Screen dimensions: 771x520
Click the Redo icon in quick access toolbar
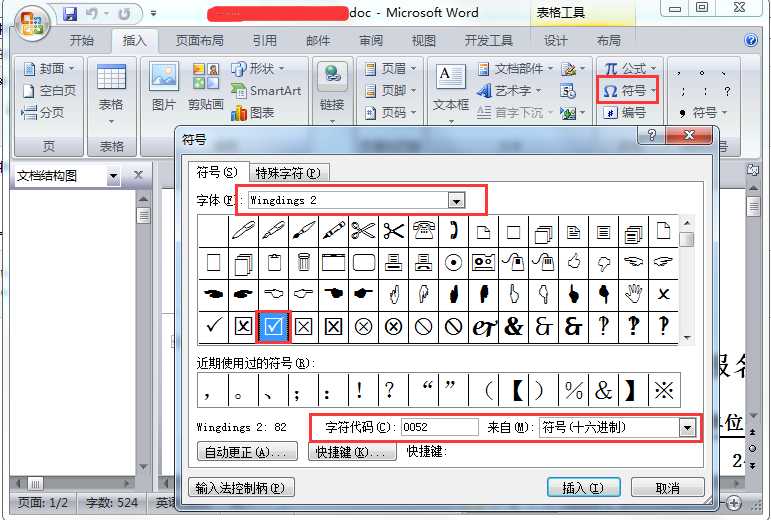point(124,14)
